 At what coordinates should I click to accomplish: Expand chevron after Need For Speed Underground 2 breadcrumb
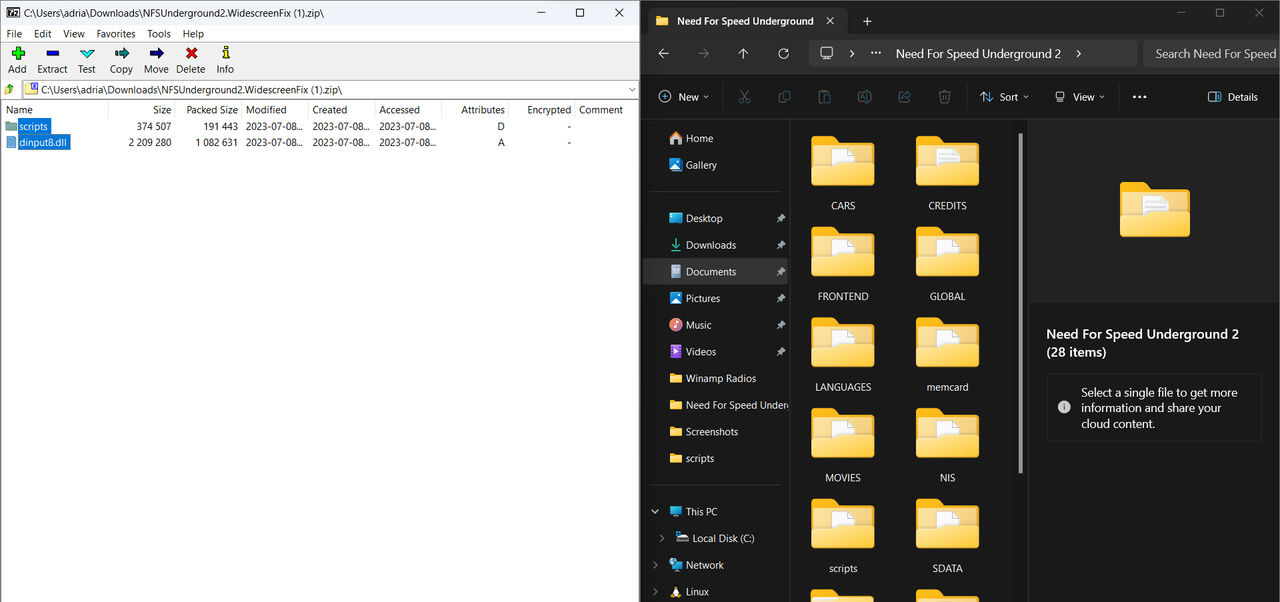click(1079, 54)
